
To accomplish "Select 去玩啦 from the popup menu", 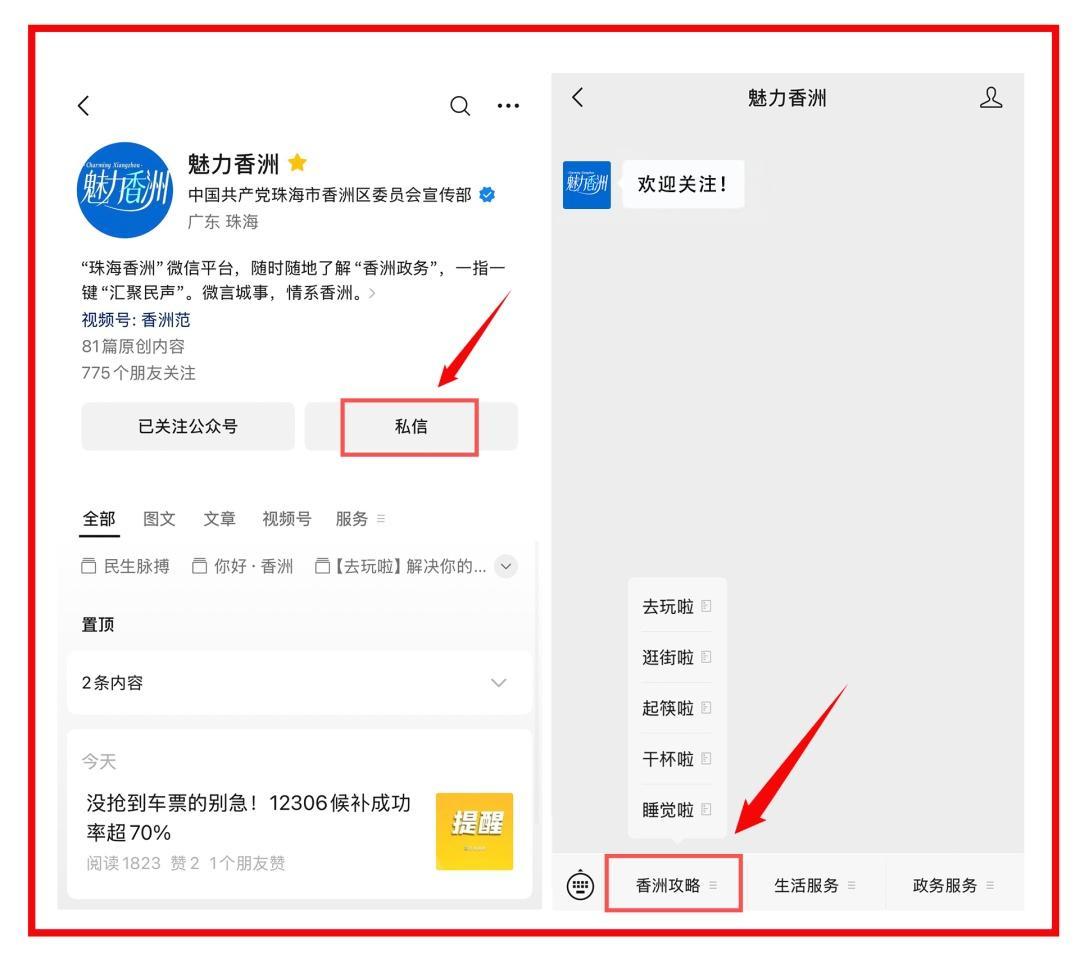I will [676, 606].
